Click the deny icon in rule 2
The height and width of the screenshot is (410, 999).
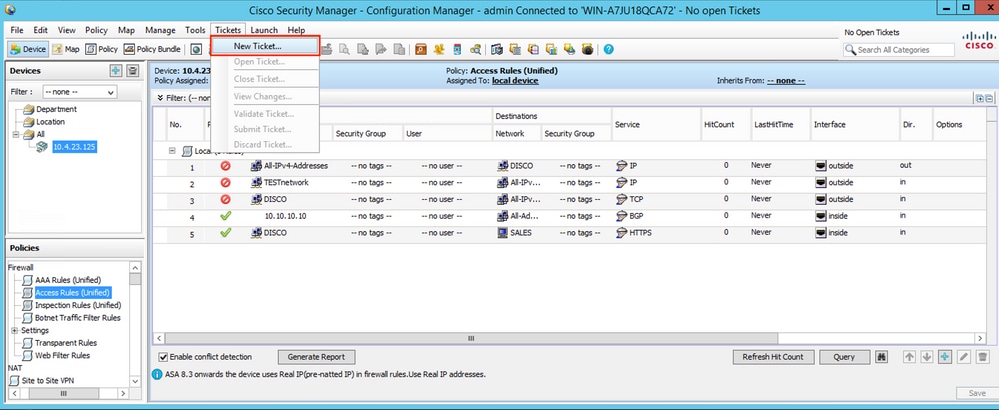[x=226, y=183]
